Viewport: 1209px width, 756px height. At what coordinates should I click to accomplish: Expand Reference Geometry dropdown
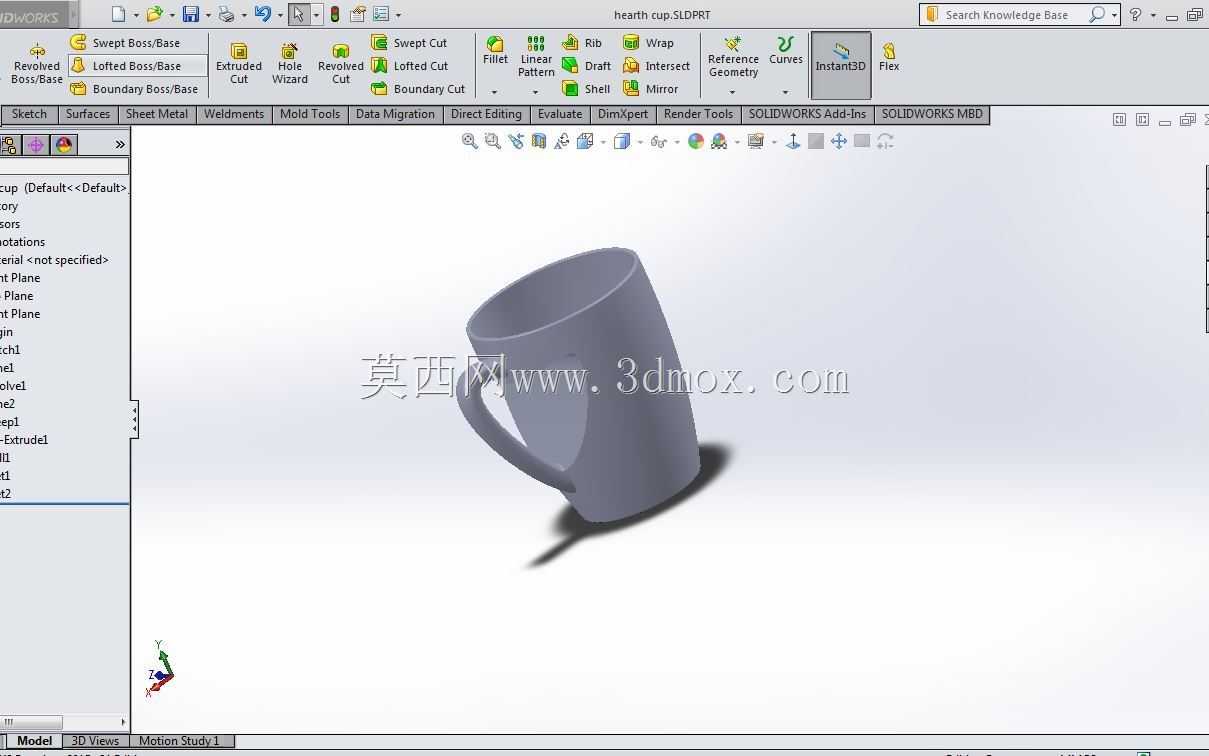pyautogui.click(x=732, y=92)
